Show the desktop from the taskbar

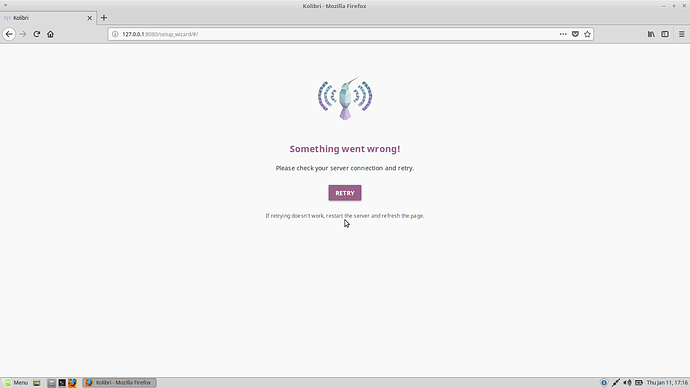click(x=37, y=383)
